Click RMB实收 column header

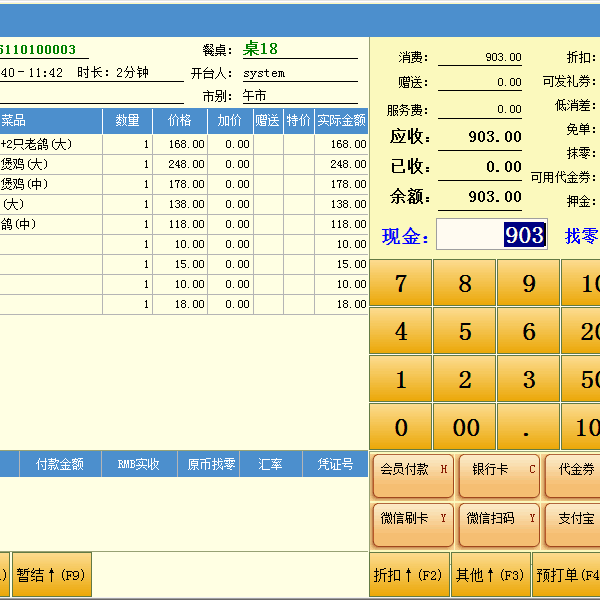[x=139, y=464]
